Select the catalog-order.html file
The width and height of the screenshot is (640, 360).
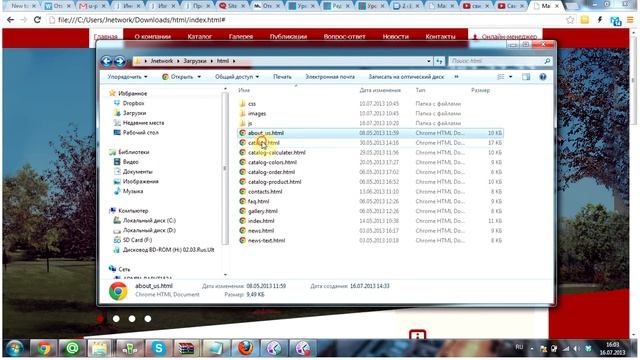pyautogui.click(x=271, y=172)
